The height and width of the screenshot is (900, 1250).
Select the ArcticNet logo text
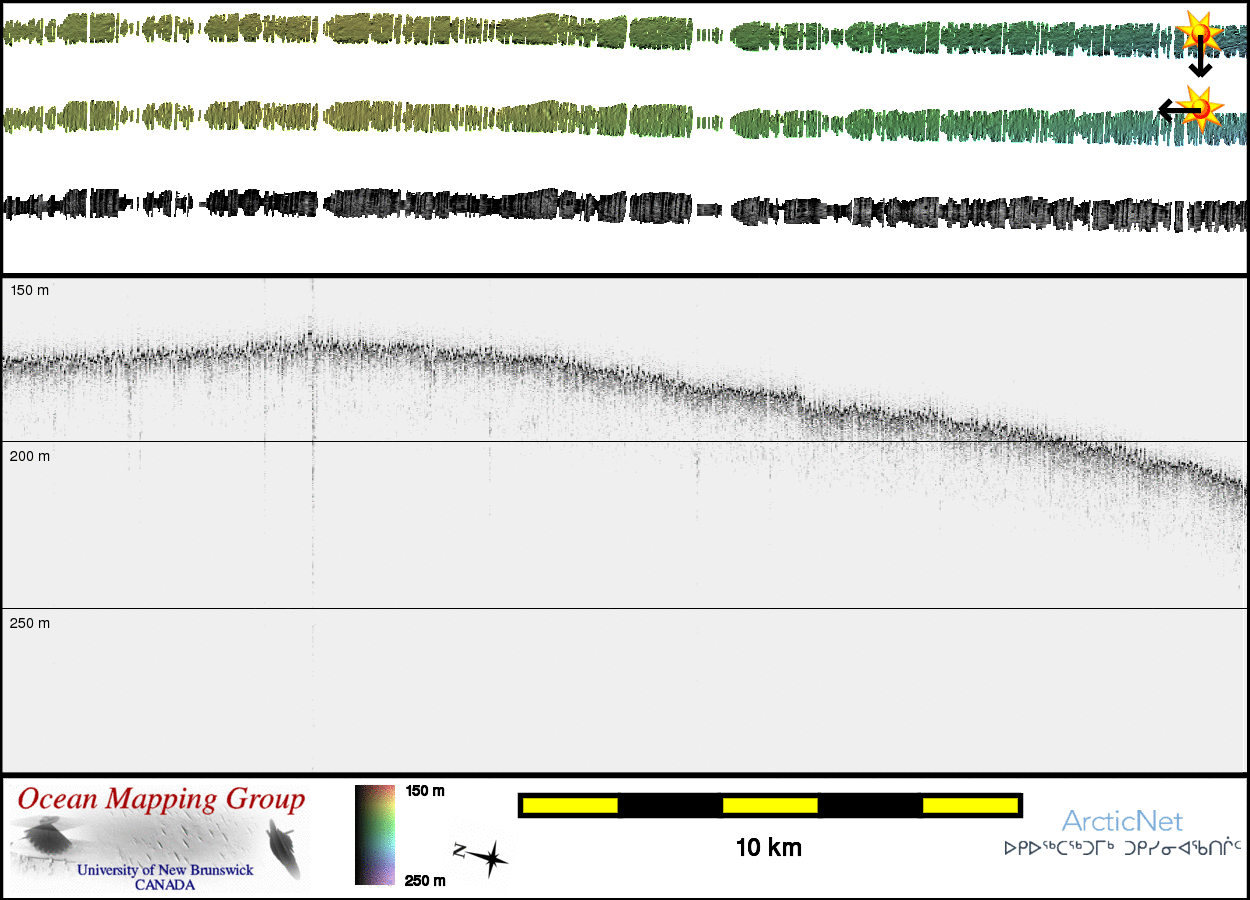pyautogui.click(x=1122, y=822)
